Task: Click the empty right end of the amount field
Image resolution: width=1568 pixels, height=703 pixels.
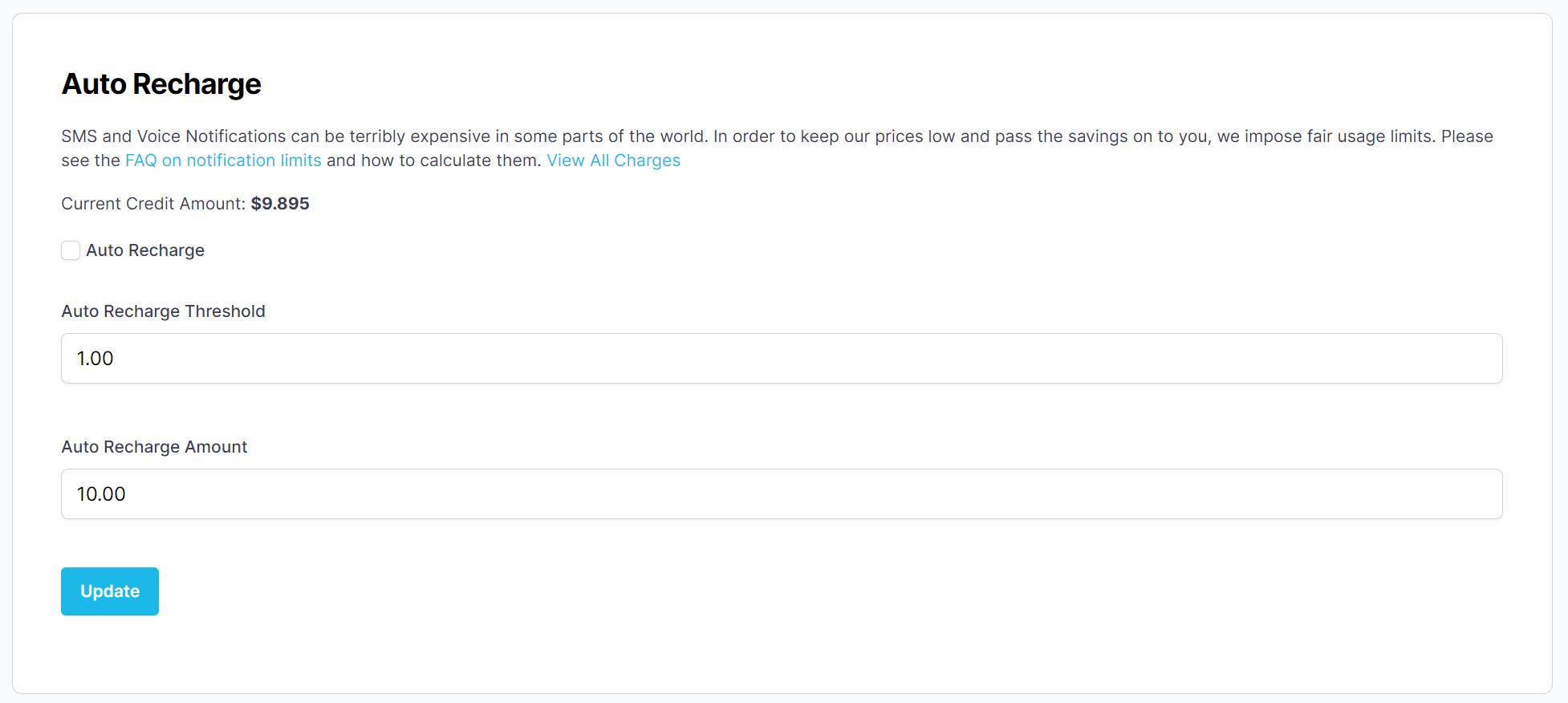Action: click(x=1444, y=494)
